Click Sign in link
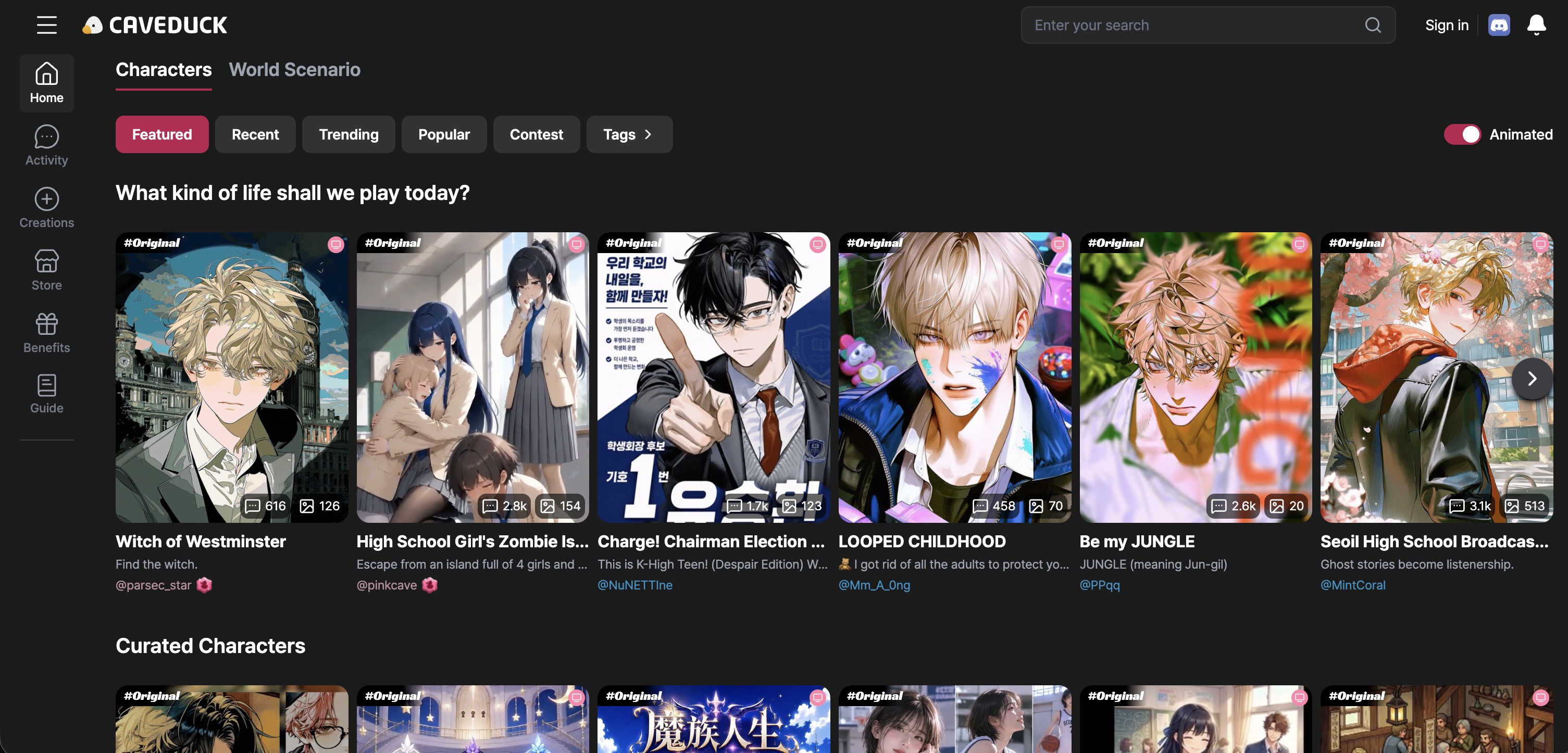This screenshot has height=753, width=1568. [x=1446, y=25]
